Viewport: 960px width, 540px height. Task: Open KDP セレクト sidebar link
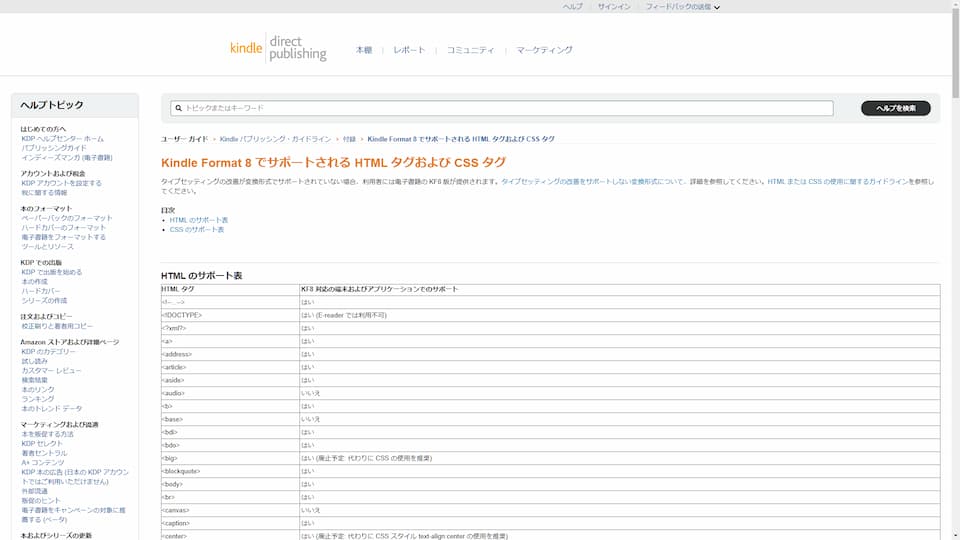coord(42,444)
